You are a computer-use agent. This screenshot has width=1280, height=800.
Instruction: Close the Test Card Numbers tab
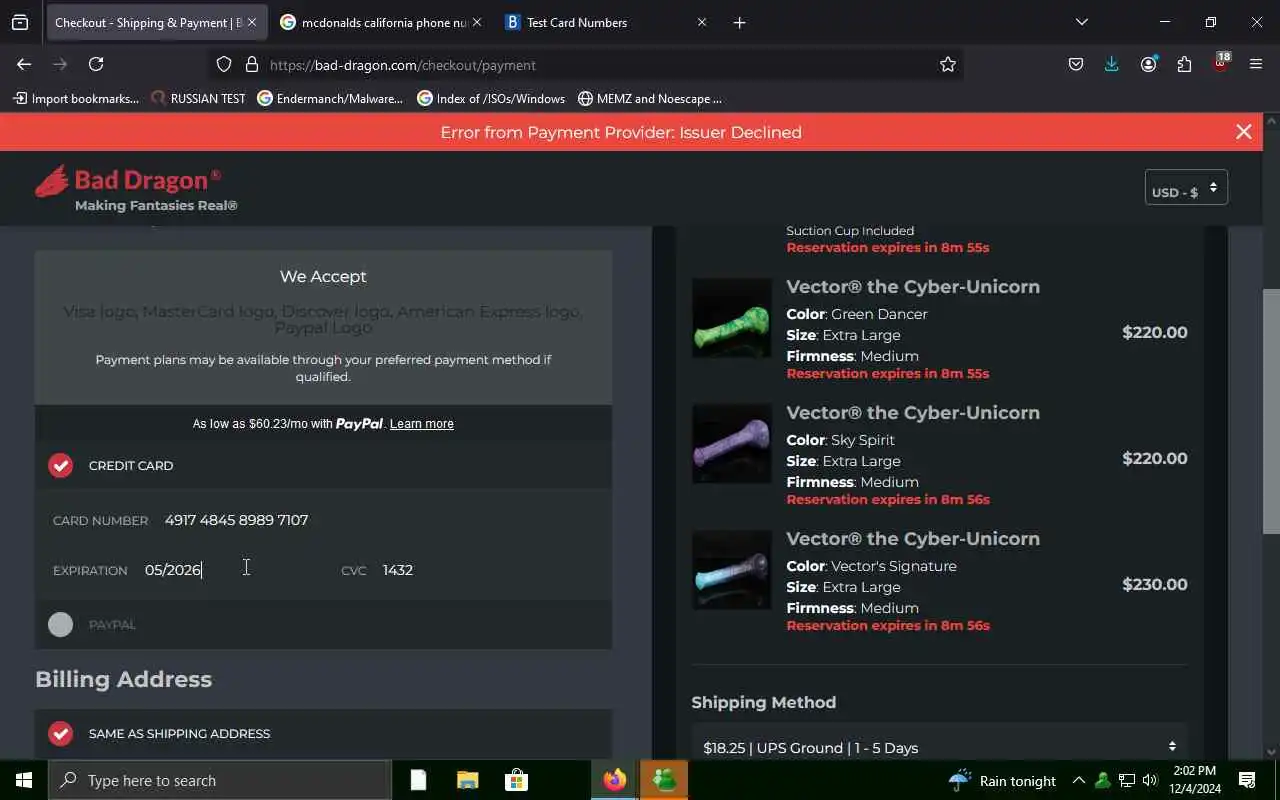(701, 22)
